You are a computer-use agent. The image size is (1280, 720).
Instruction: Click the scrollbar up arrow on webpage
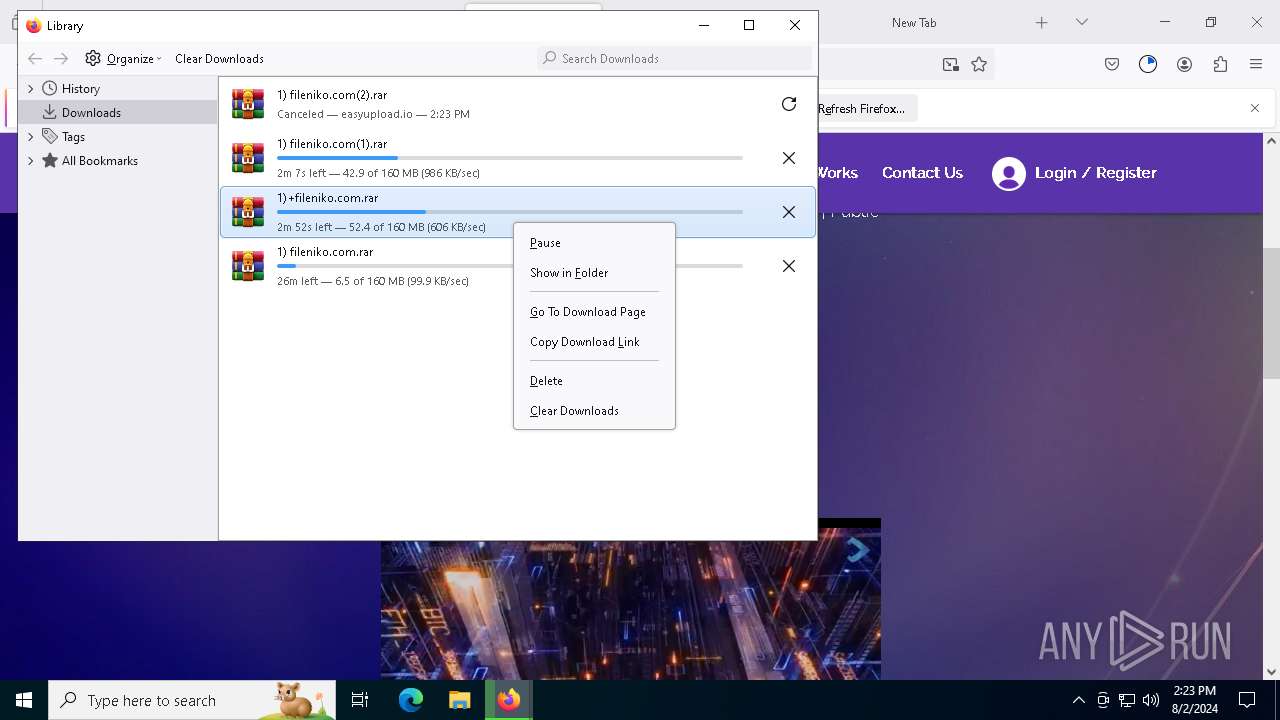[1272, 141]
